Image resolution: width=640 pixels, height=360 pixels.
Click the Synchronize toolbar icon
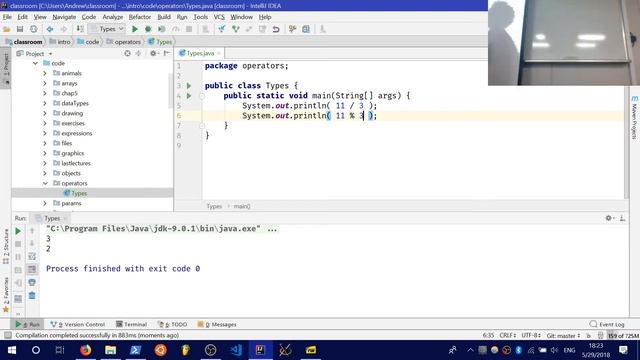pyautogui.click(x=33, y=29)
